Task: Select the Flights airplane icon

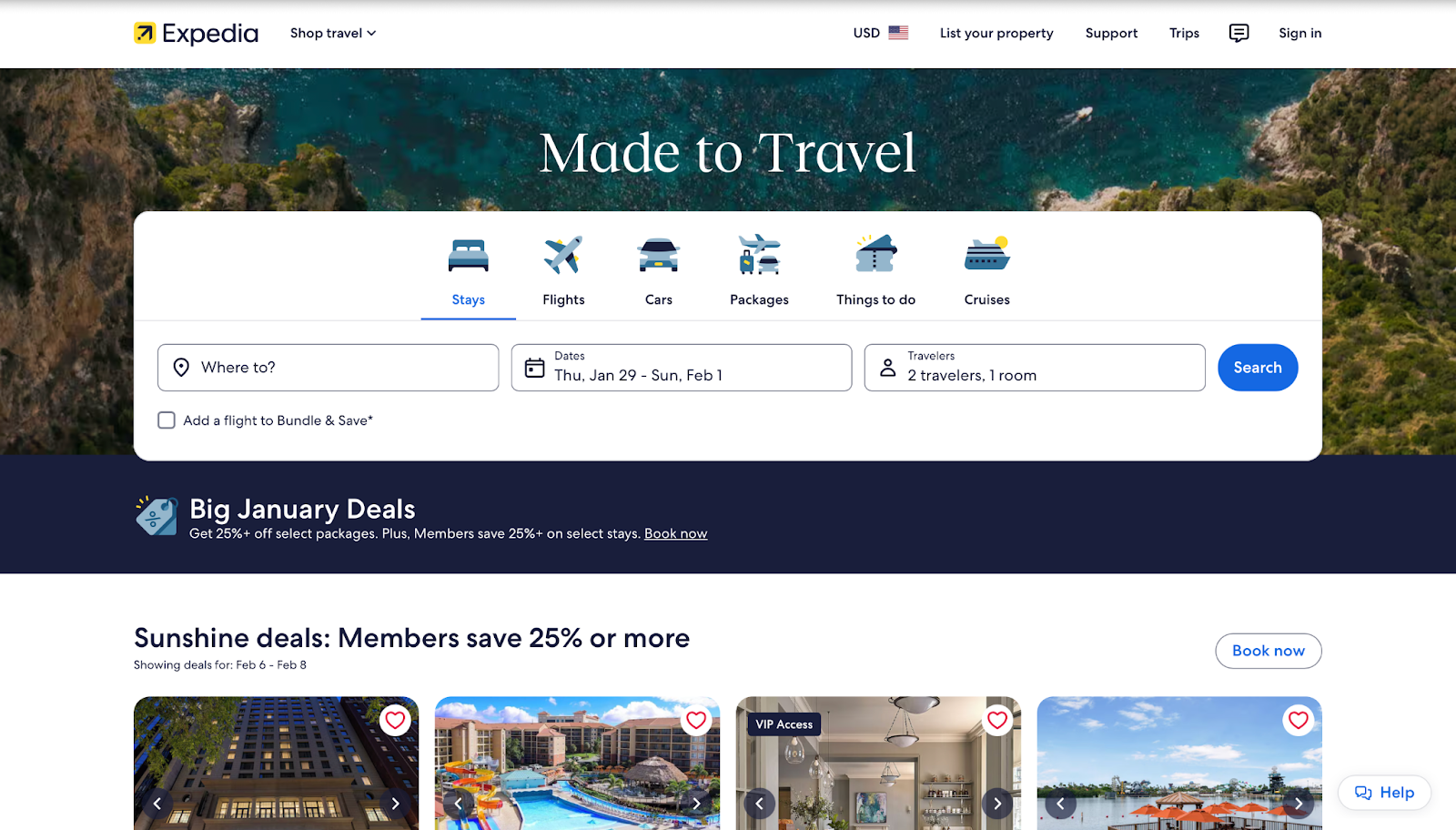Action: 563,255
